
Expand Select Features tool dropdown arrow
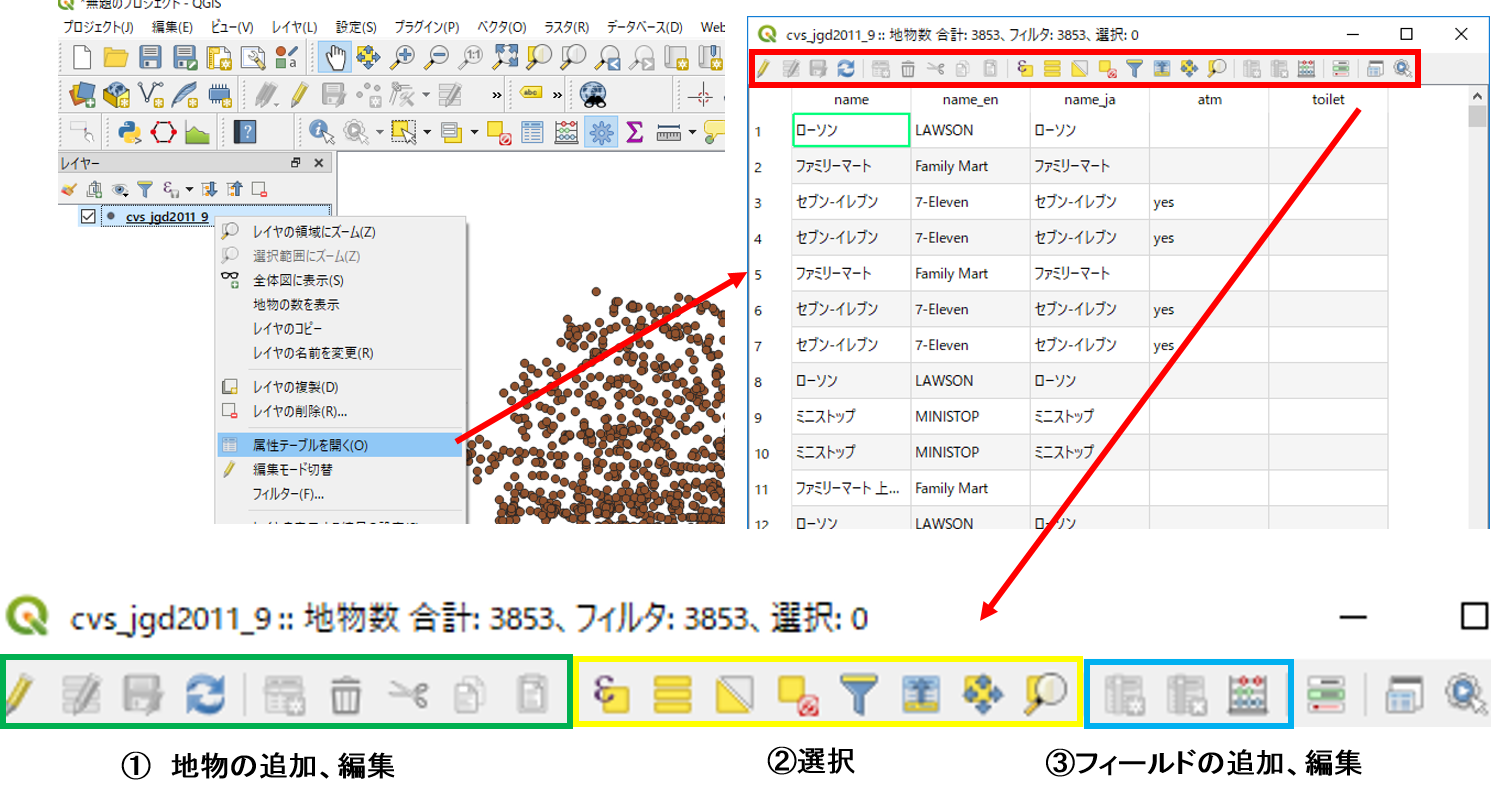[427, 133]
